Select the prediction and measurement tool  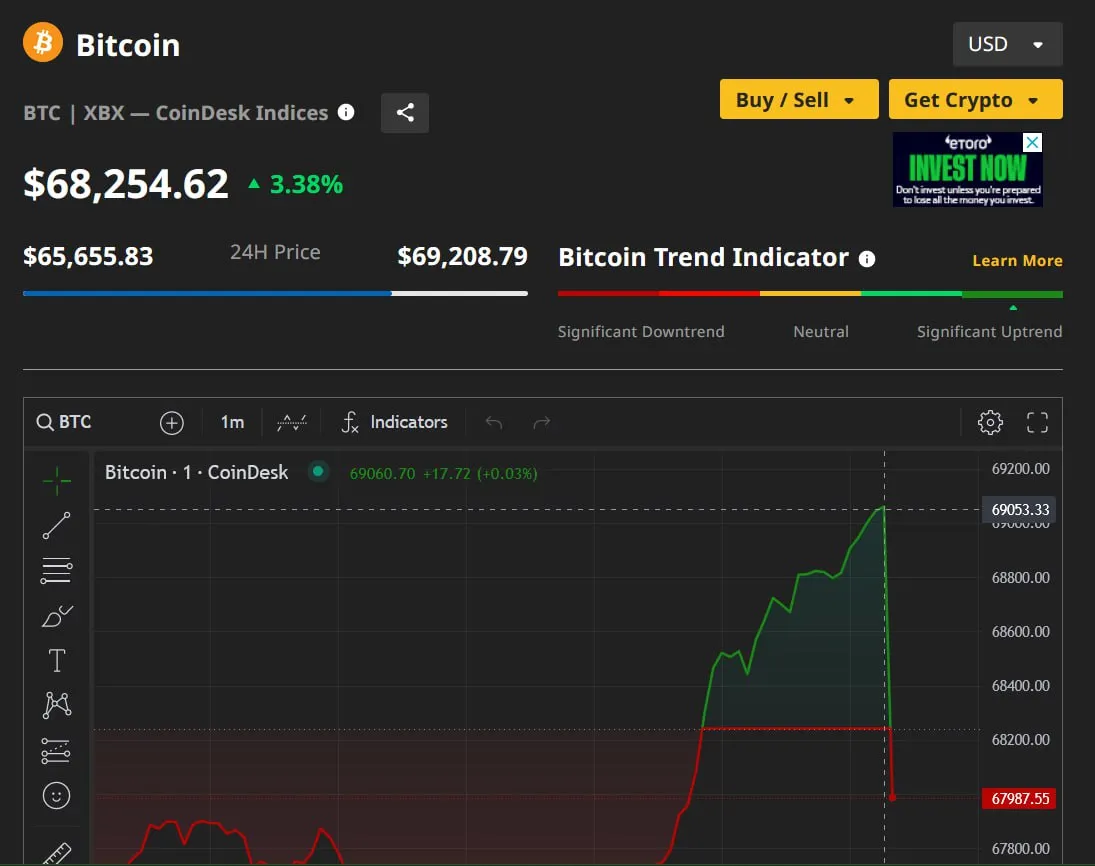56,751
